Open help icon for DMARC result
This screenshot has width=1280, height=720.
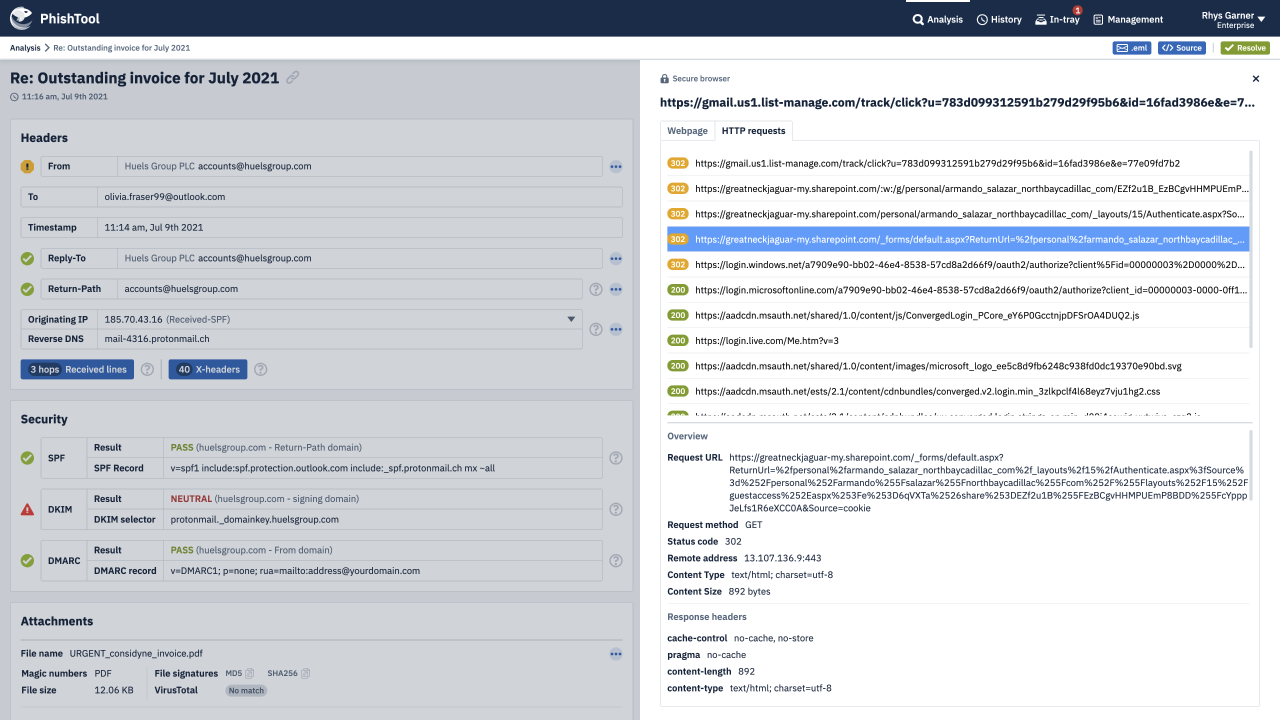click(x=616, y=560)
